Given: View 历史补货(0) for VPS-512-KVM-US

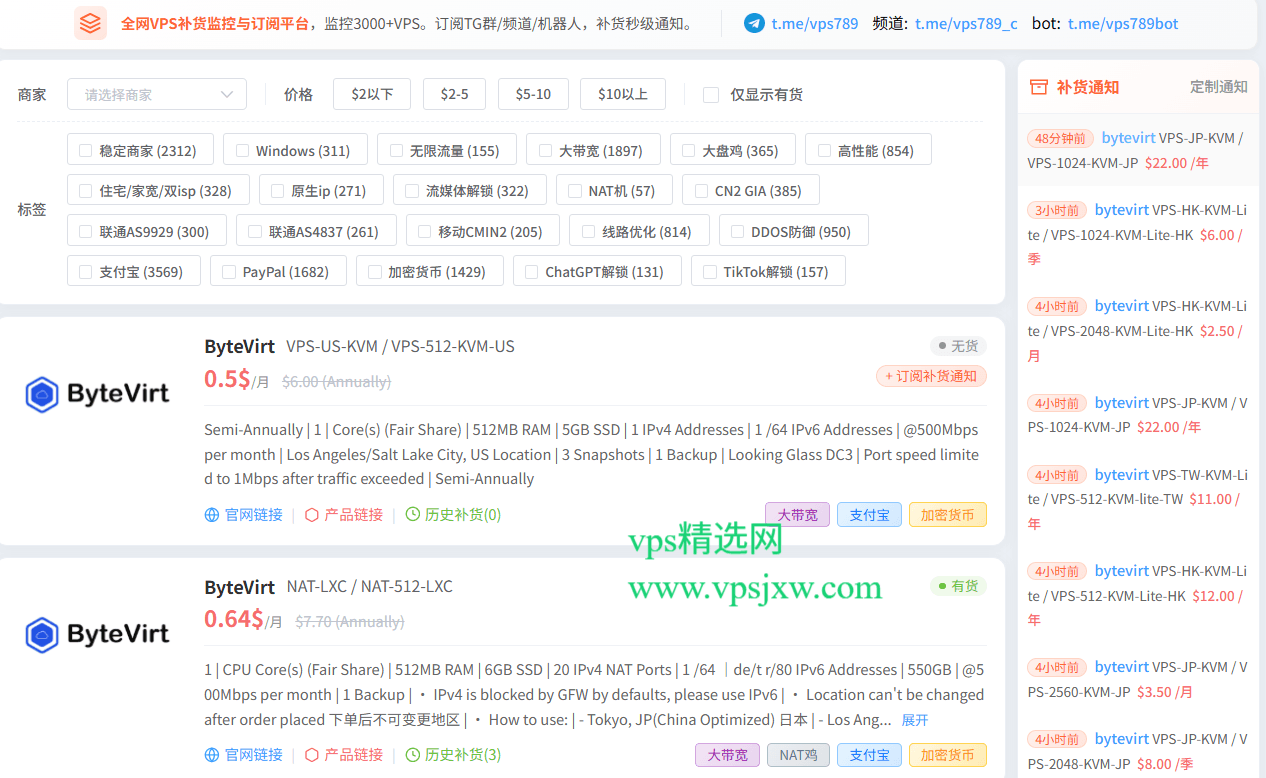Looking at the screenshot, I should pos(453,515).
